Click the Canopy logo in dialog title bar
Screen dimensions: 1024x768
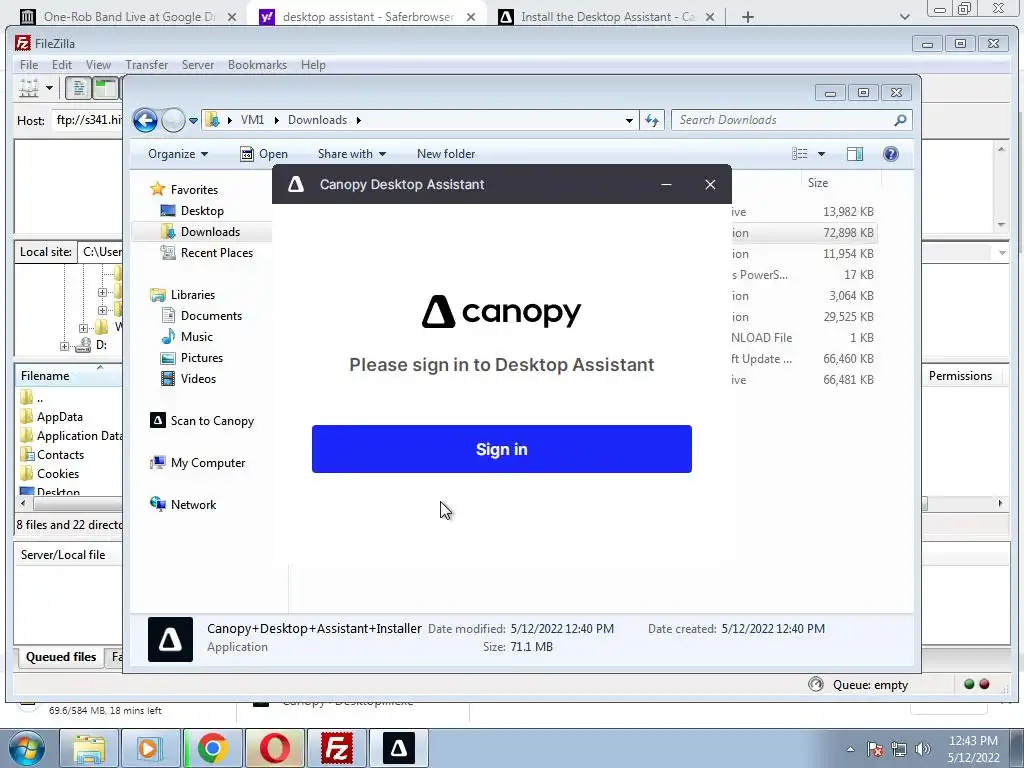296,184
